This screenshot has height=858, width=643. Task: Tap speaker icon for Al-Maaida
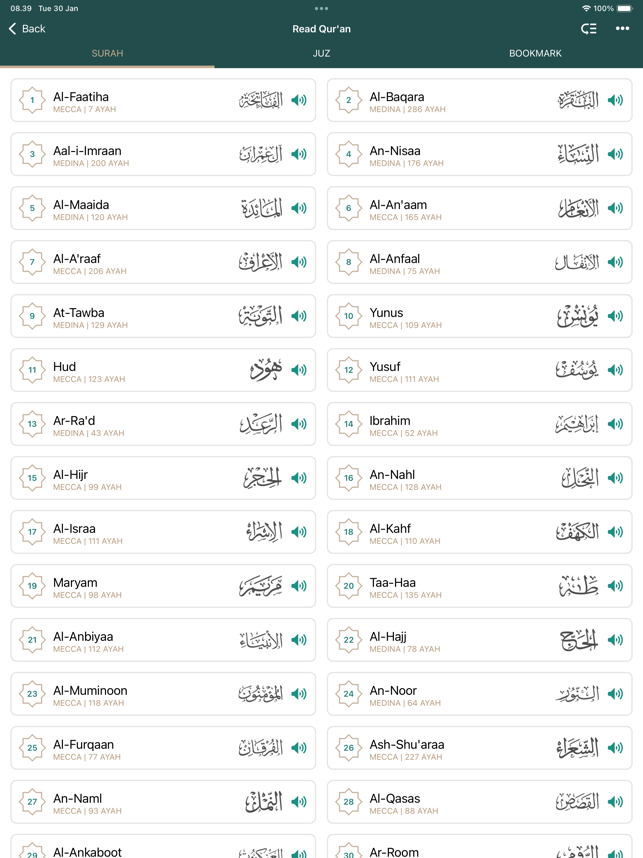299,209
